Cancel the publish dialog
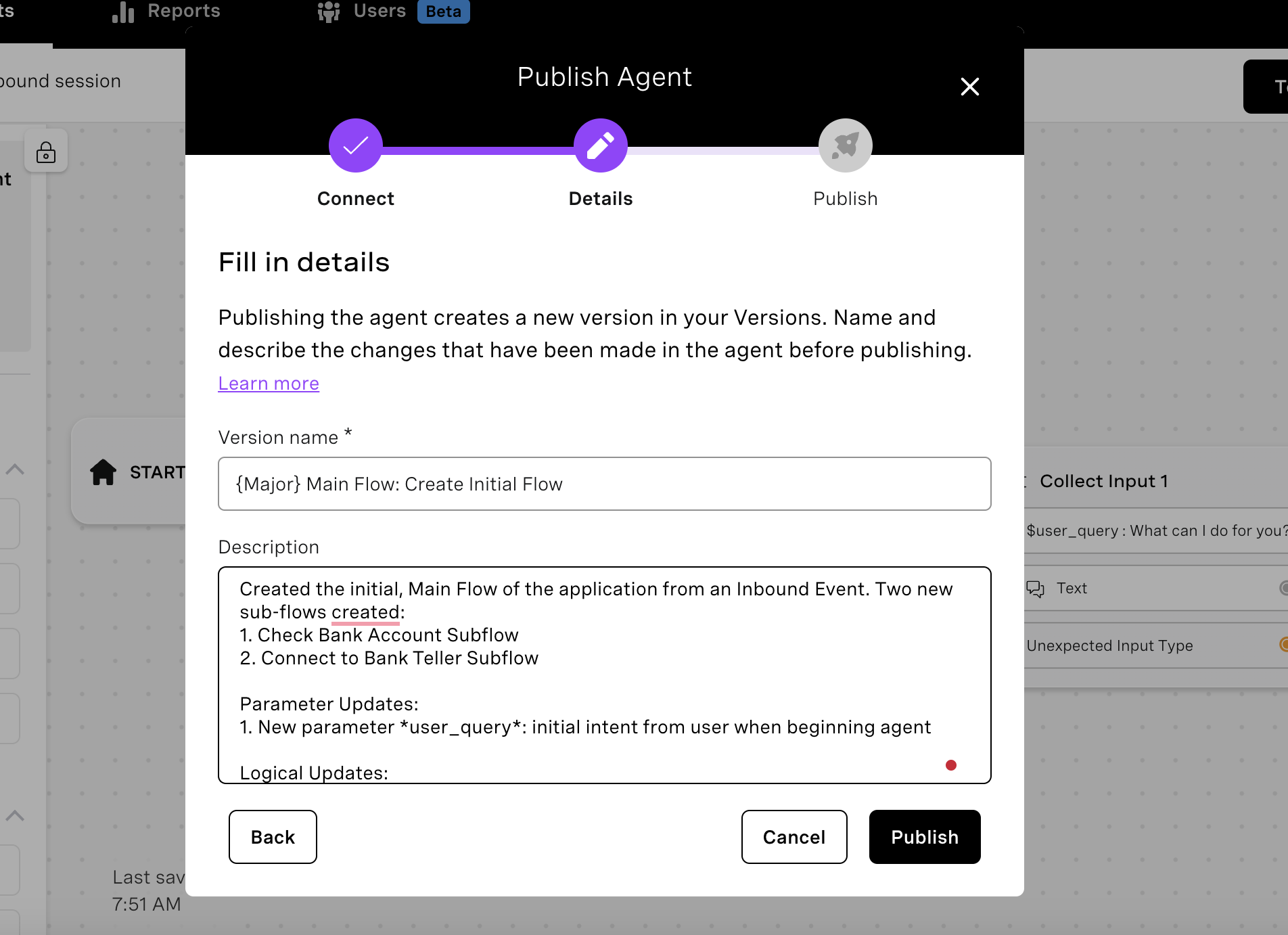The width and height of the screenshot is (1288, 935). pyautogui.click(x=794, y=837)
